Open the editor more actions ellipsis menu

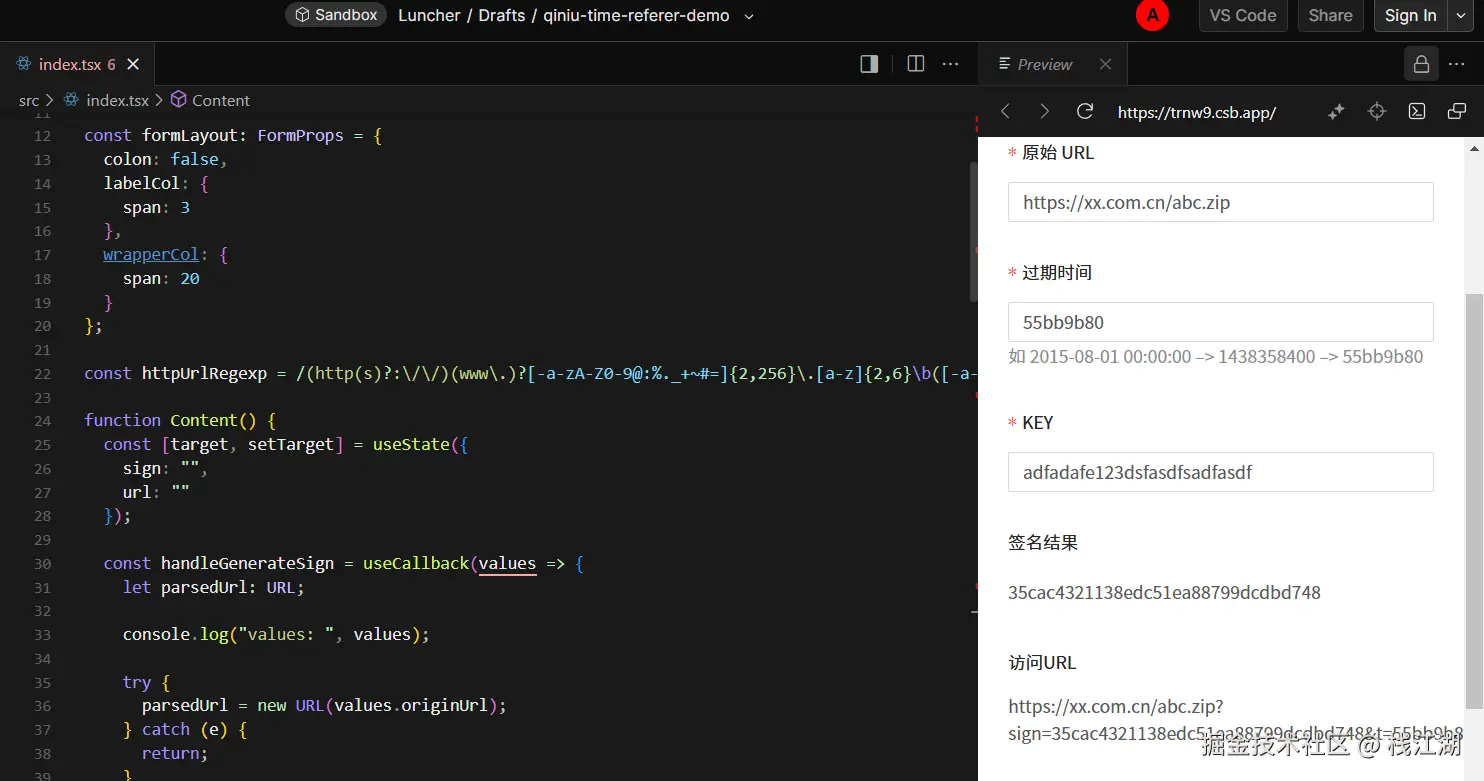(x=951, y=64)
